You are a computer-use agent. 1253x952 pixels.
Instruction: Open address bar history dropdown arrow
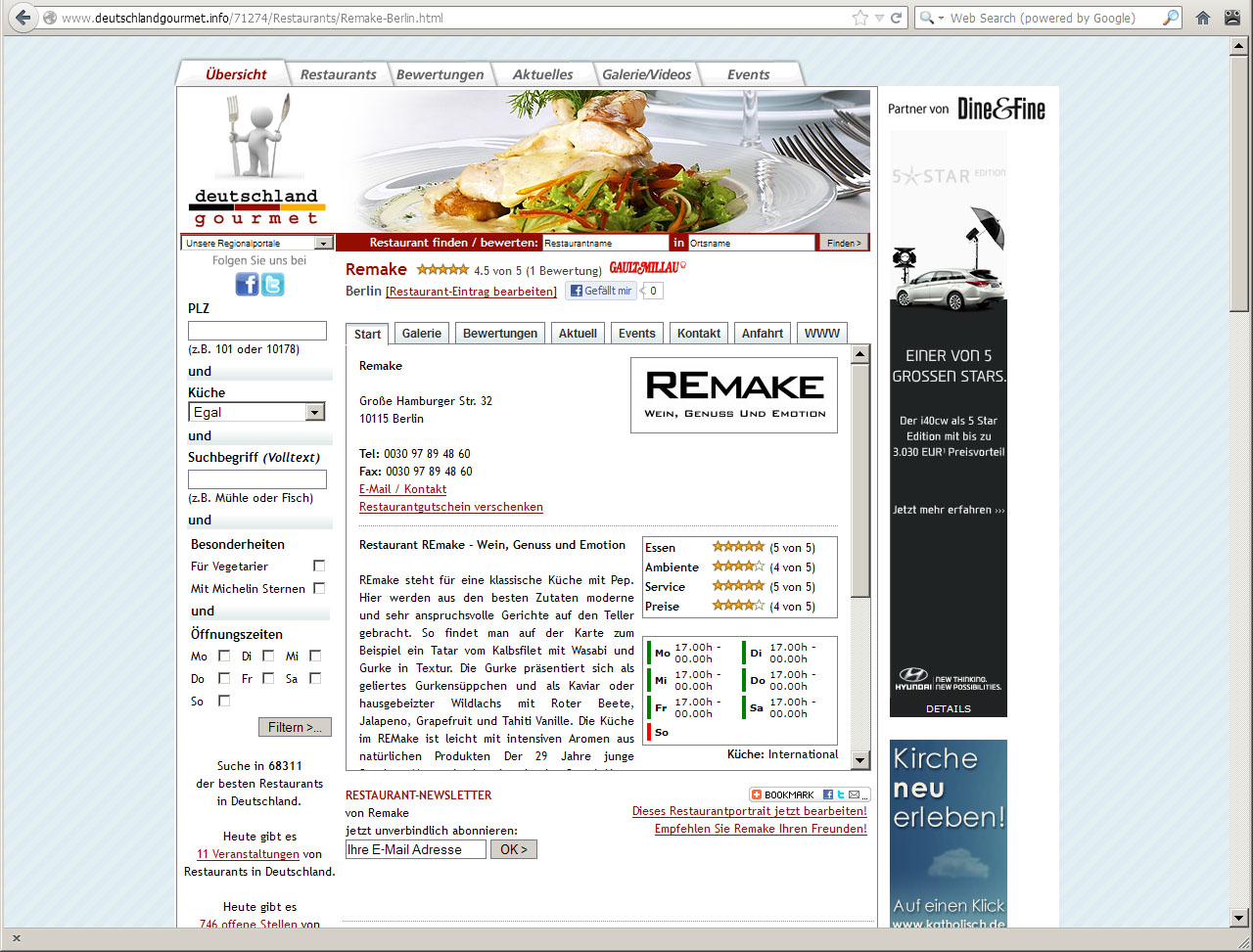point(878,18)
